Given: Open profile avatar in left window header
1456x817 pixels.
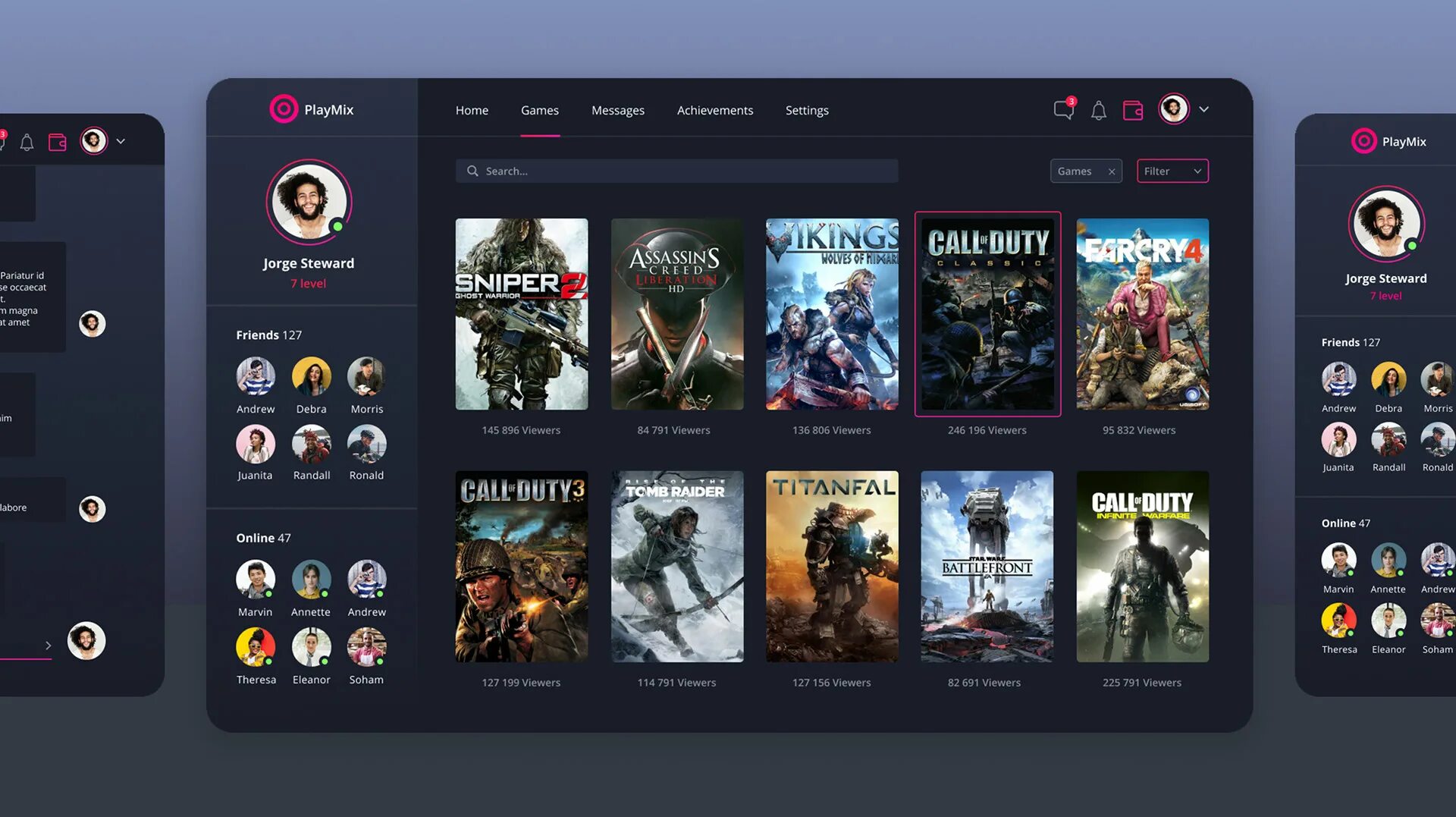Looking at the screenshot, I should [x=94, y=141].
